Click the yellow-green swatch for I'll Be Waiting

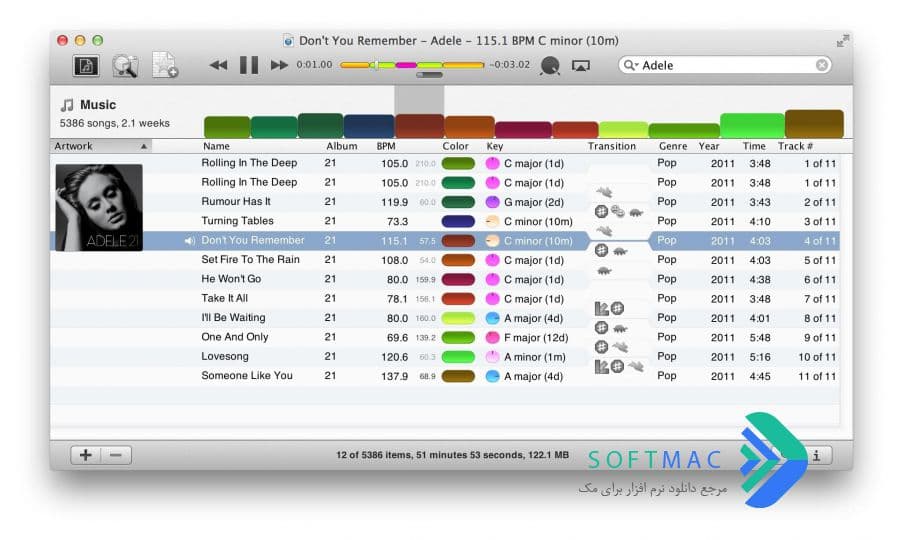(458, 318)
